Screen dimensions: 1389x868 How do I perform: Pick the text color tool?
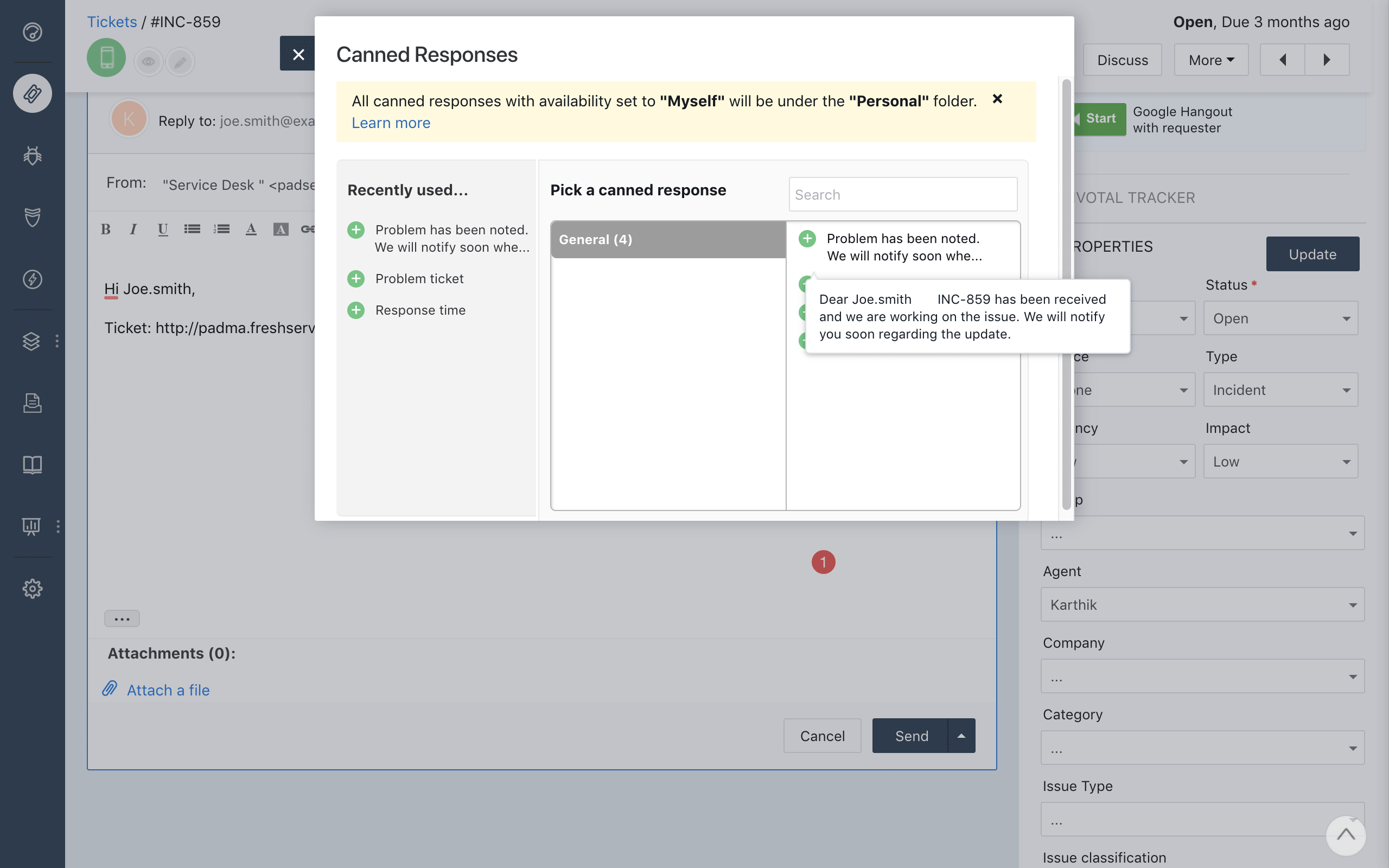[251, 229]
